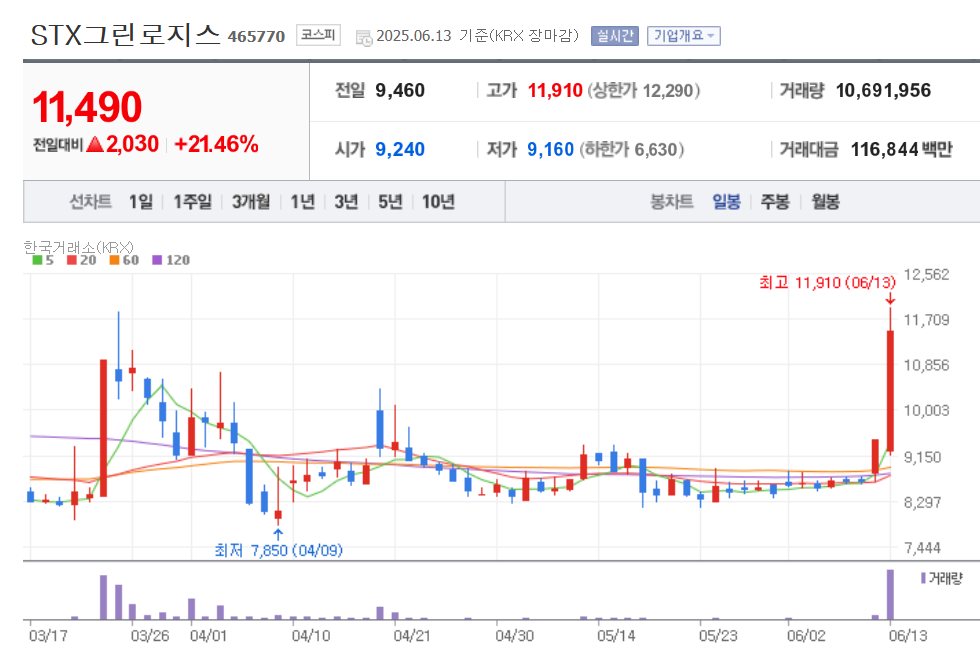Select the 1일 line chart tab
This screenshot has width=980, height=663.
pos(141,202)
